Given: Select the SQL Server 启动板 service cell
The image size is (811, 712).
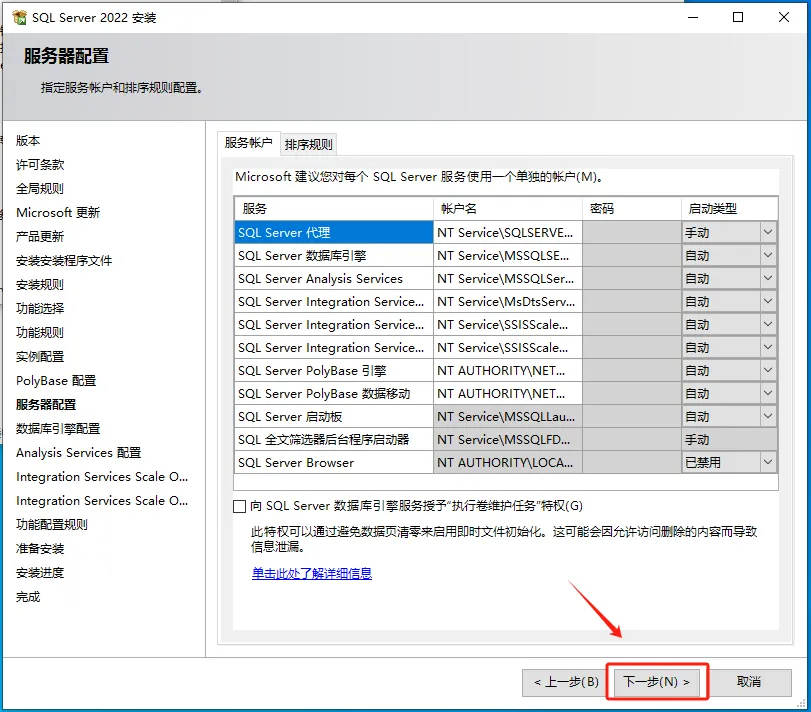Looking at the screenshot, I should (x=334, y=416).
